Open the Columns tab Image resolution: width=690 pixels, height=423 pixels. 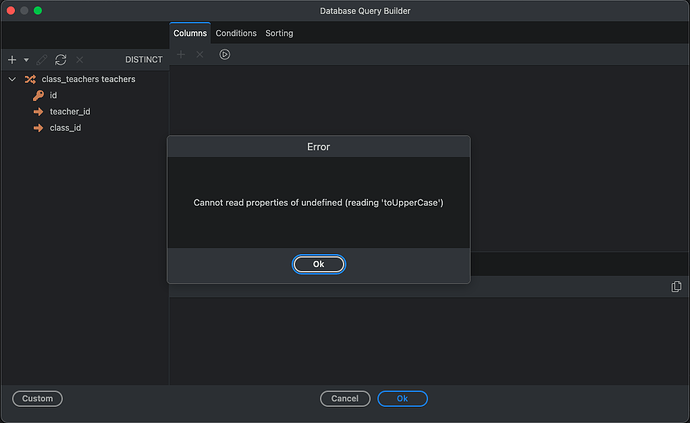point(190,33)
